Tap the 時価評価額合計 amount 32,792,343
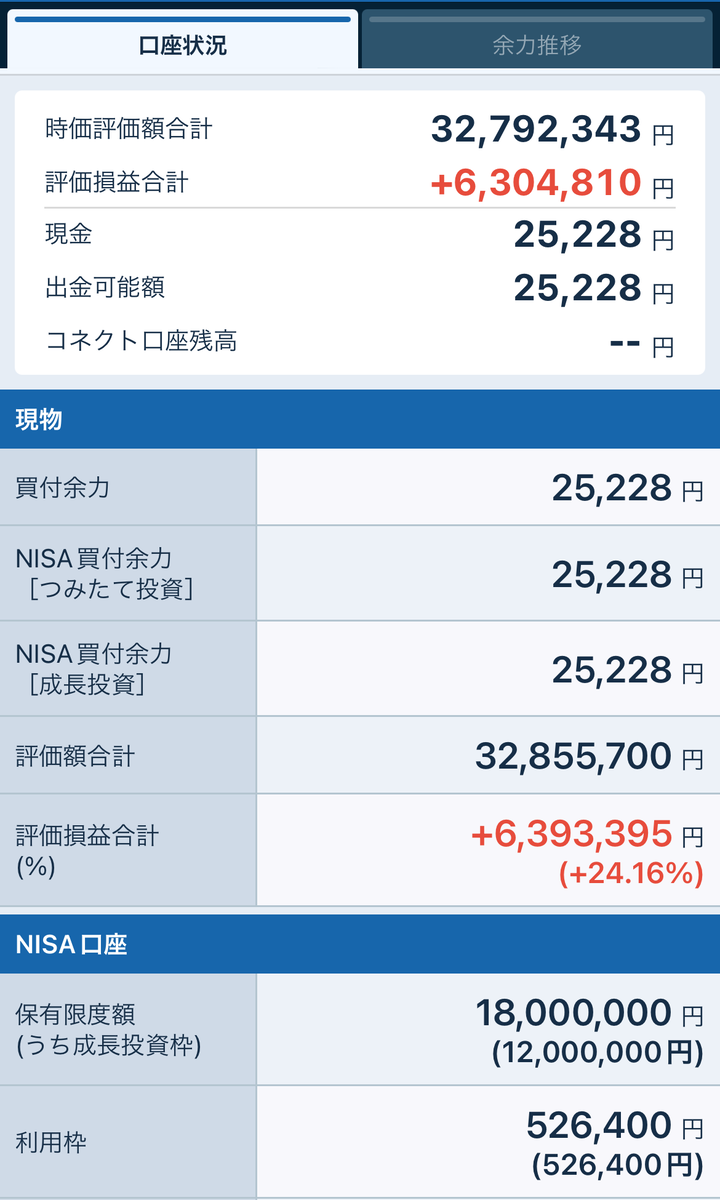 click(x=536, y=129)
